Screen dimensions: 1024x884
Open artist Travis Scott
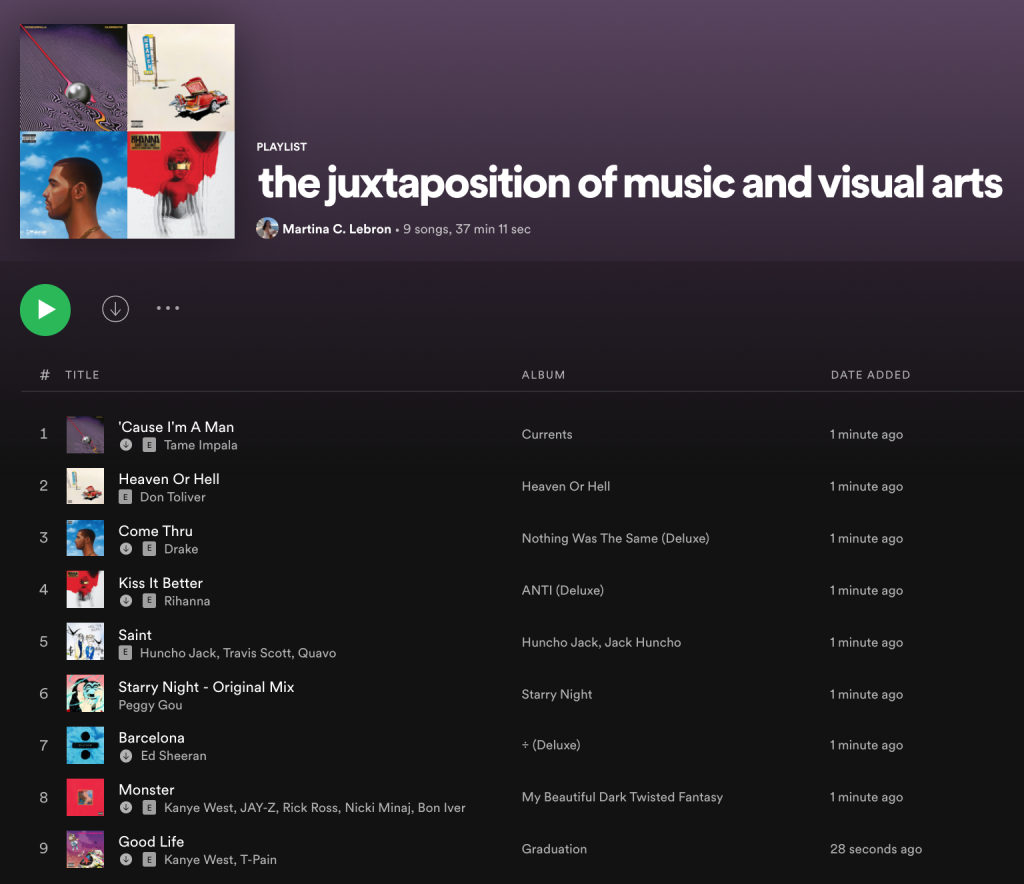257,653
